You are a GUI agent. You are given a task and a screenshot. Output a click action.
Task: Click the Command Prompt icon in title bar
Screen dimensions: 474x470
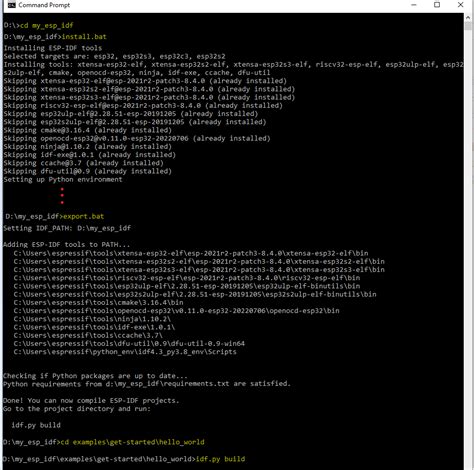[x=12, y=5]
